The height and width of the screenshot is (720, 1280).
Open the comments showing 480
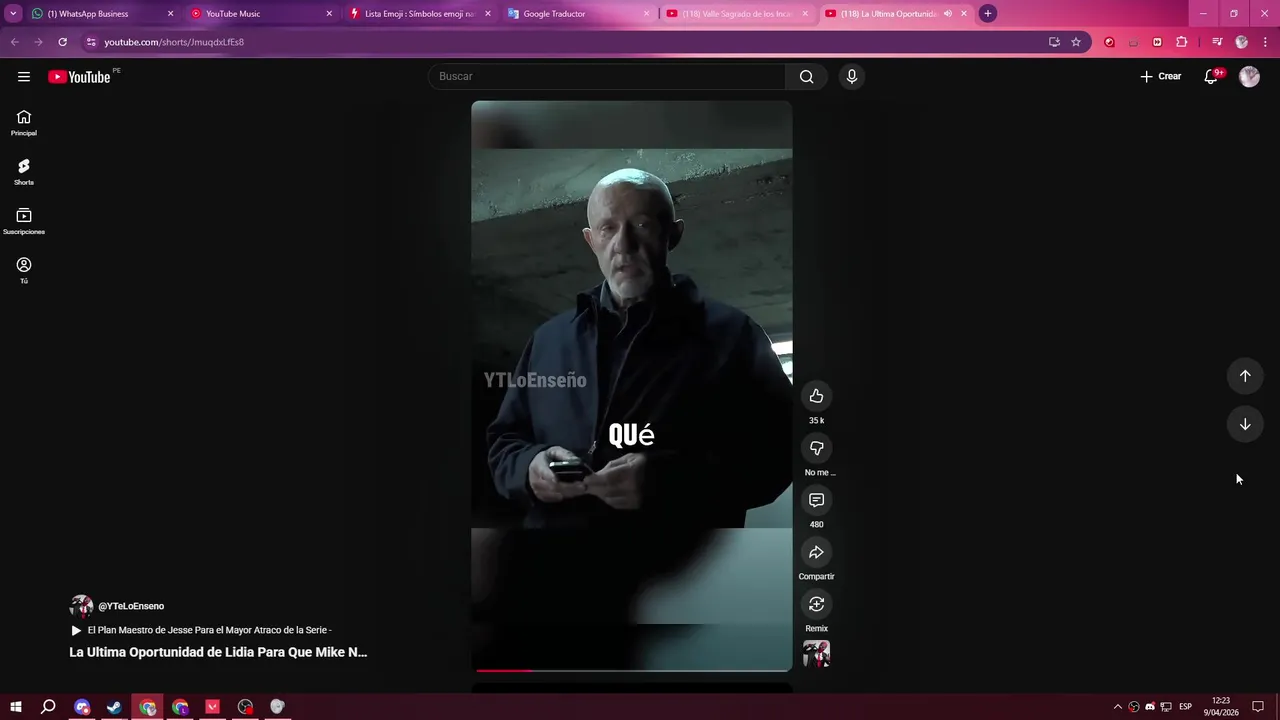tap(816, 500)
